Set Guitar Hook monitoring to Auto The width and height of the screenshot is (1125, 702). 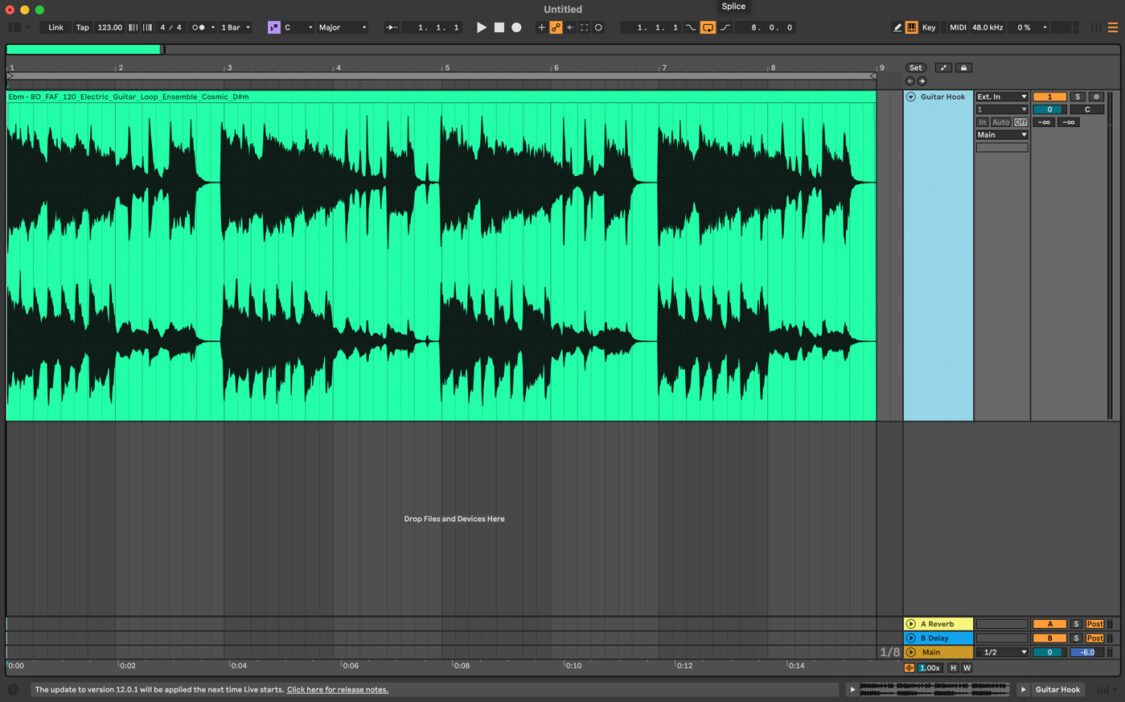[1001, 121]
